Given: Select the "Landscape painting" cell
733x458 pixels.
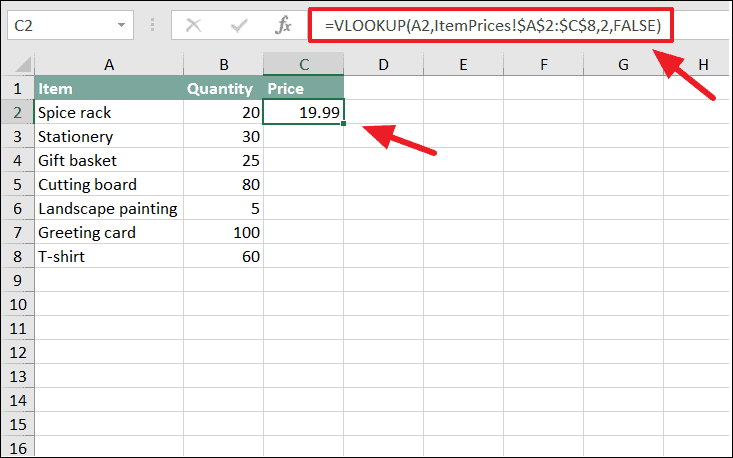Looking at the screenshot, I should point(109,208).
